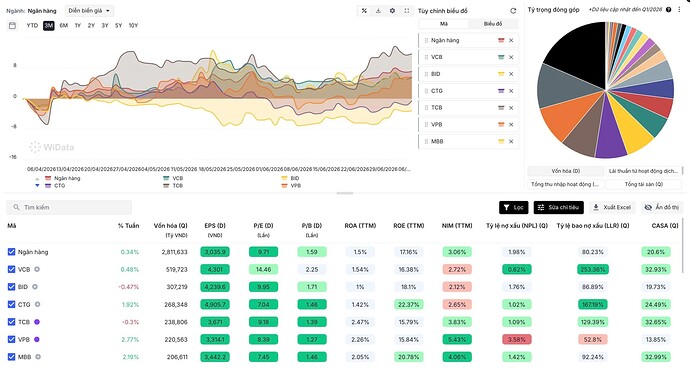Toggle BID series in chart legend
Screen dimensions: 690x369
[x=290, y=178]
